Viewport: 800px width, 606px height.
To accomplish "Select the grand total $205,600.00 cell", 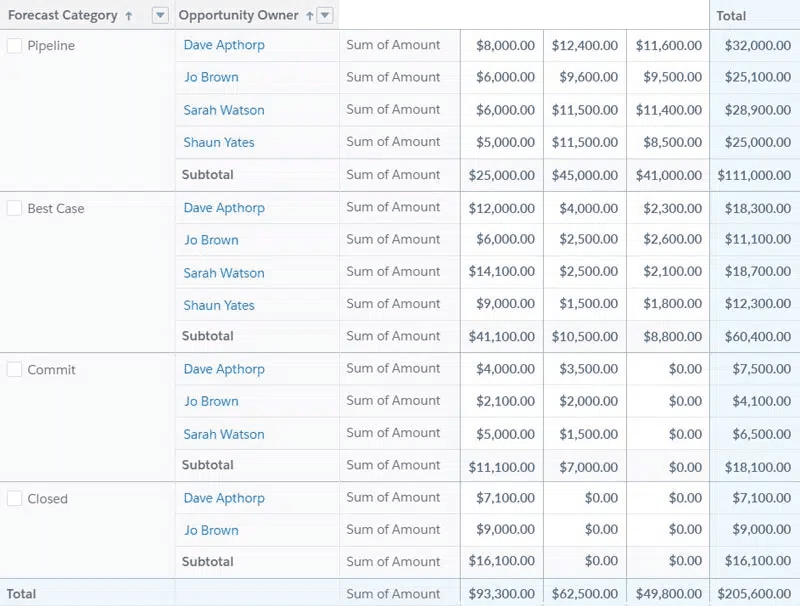I will pyautogui.click(x=754, y=593).
